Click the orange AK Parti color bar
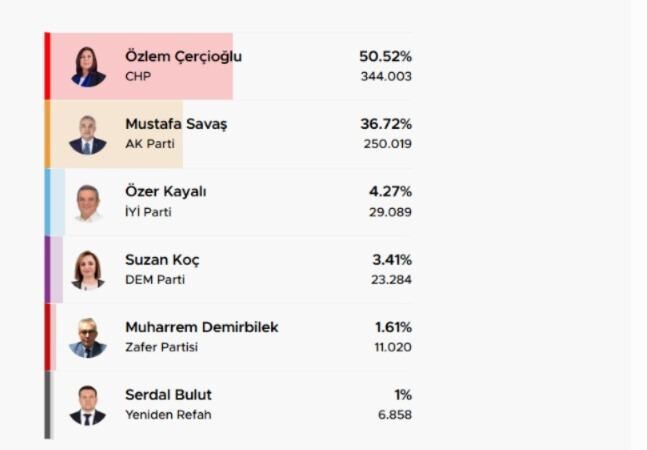This screenshot has width=647, height=450. click(47, 134)
